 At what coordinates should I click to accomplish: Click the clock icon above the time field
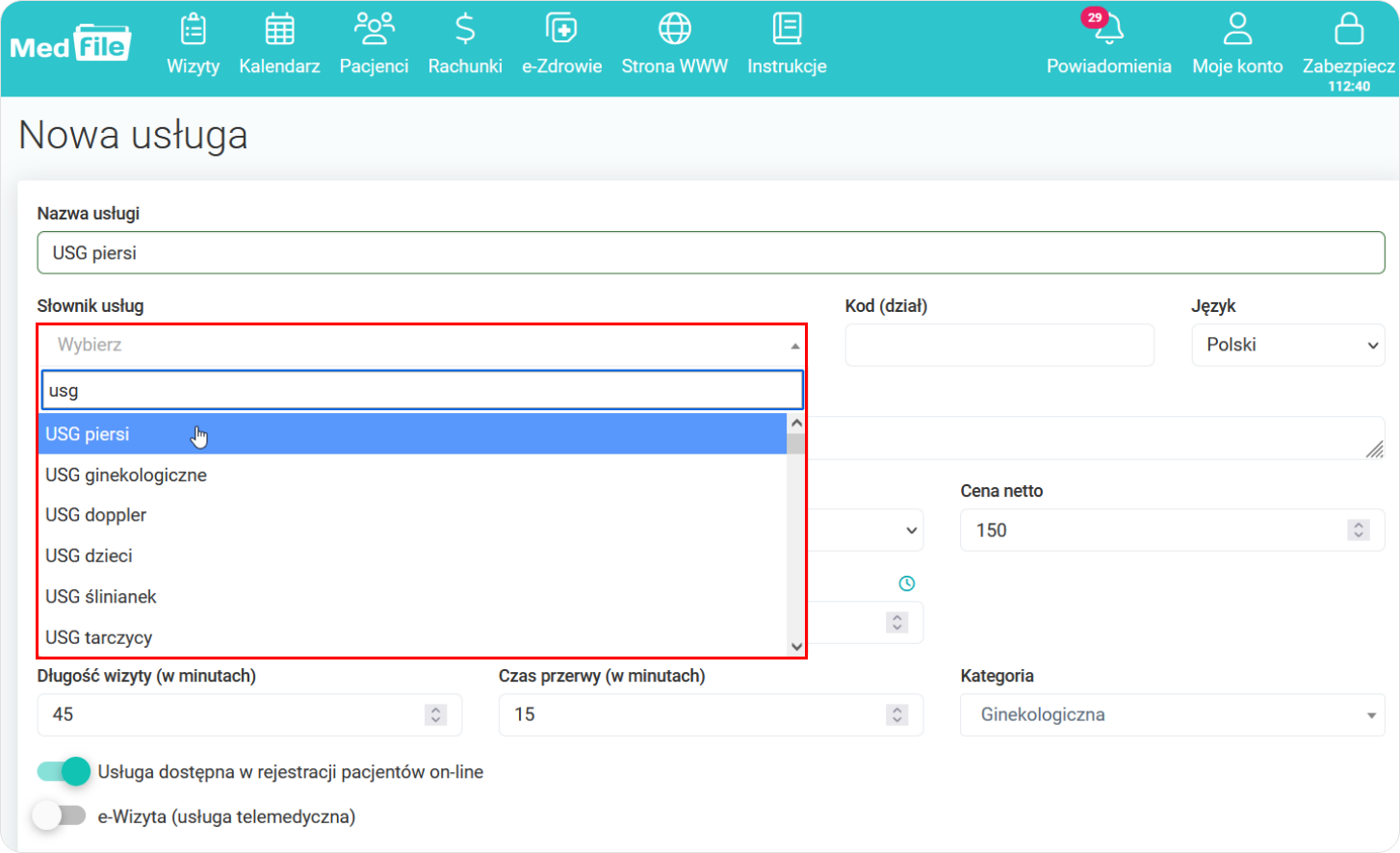(907, 583)
